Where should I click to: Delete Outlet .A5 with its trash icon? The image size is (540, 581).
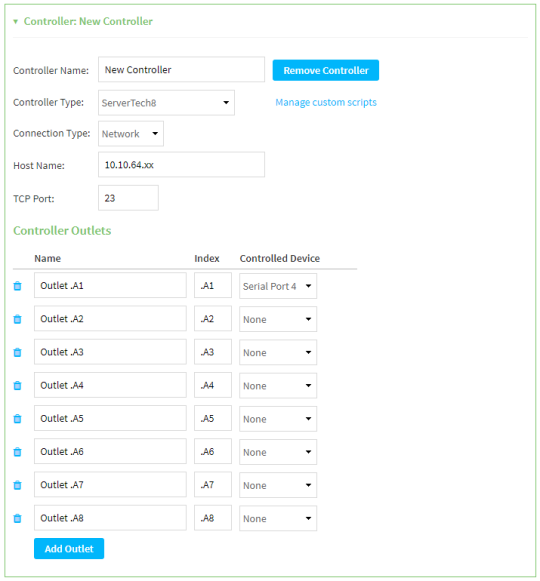click(x=17, y=418)
